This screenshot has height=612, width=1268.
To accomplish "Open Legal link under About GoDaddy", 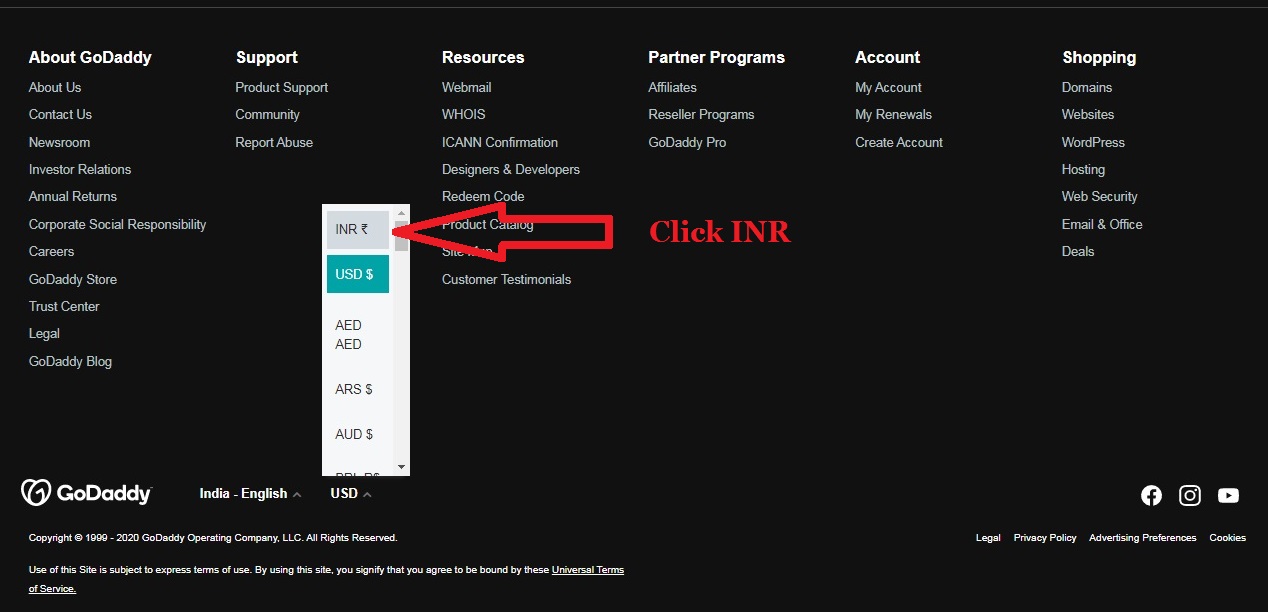I will coord(44,333).
